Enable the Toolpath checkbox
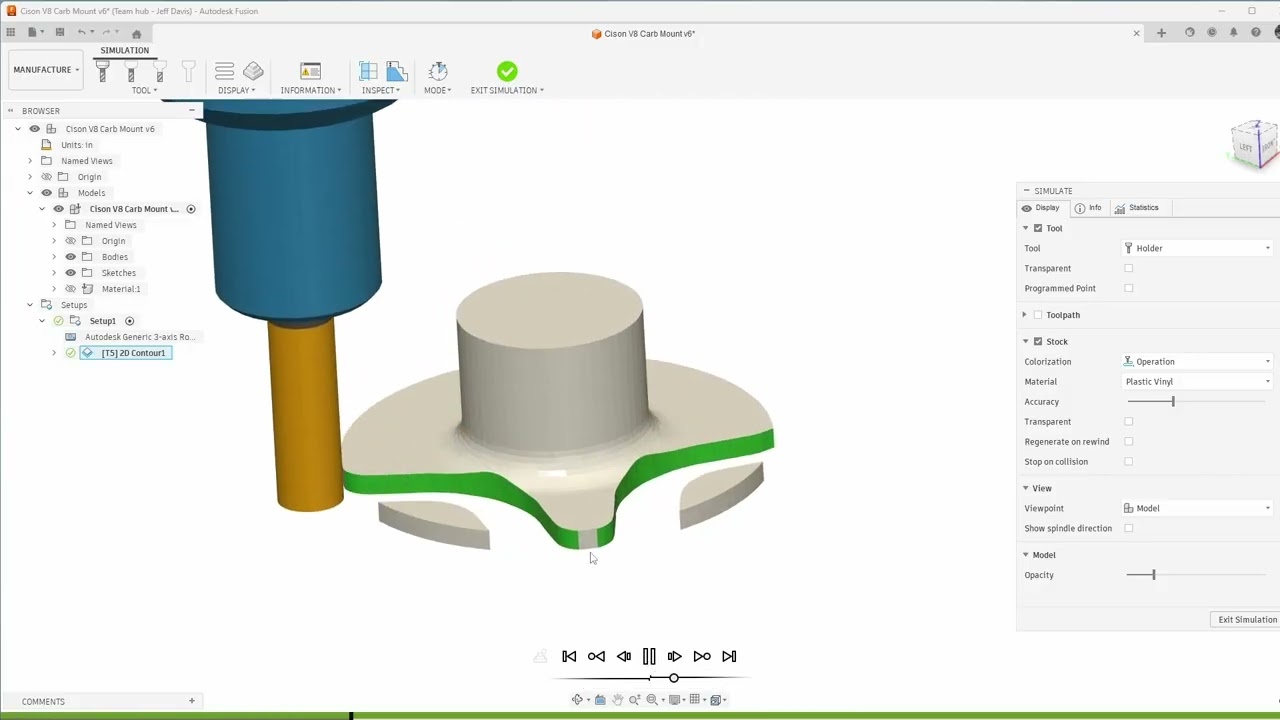The width and height of the screenshot is (1280, 720). tap(1038, 315)
